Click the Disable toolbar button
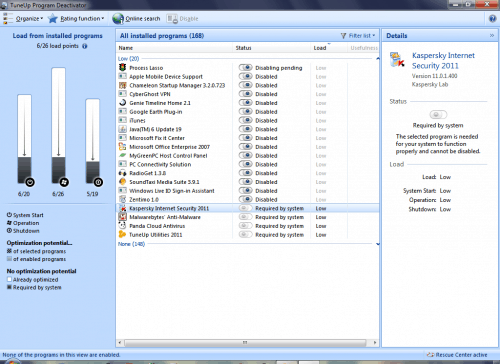The image size is (500, 364). tap(182, 19)
